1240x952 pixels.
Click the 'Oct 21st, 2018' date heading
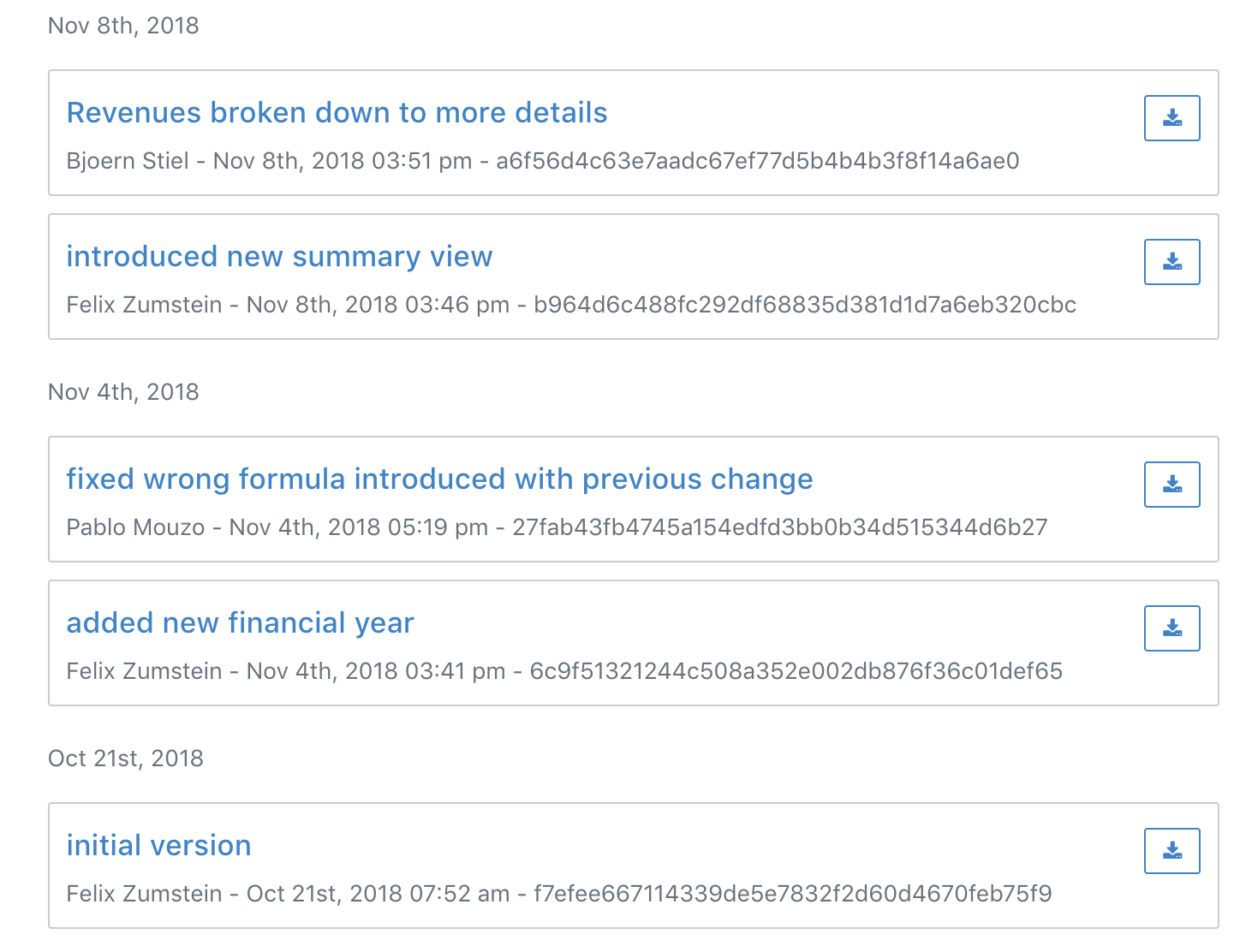(x=126, y=759)
